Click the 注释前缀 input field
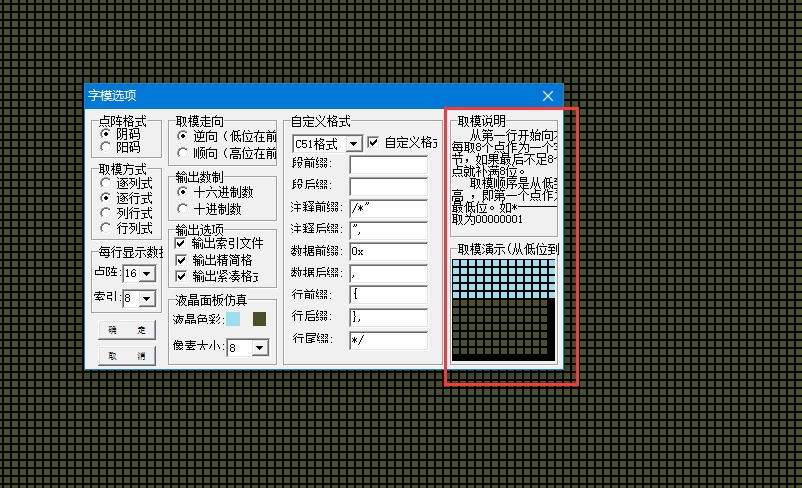802x488 pixels. click(389, 208)
